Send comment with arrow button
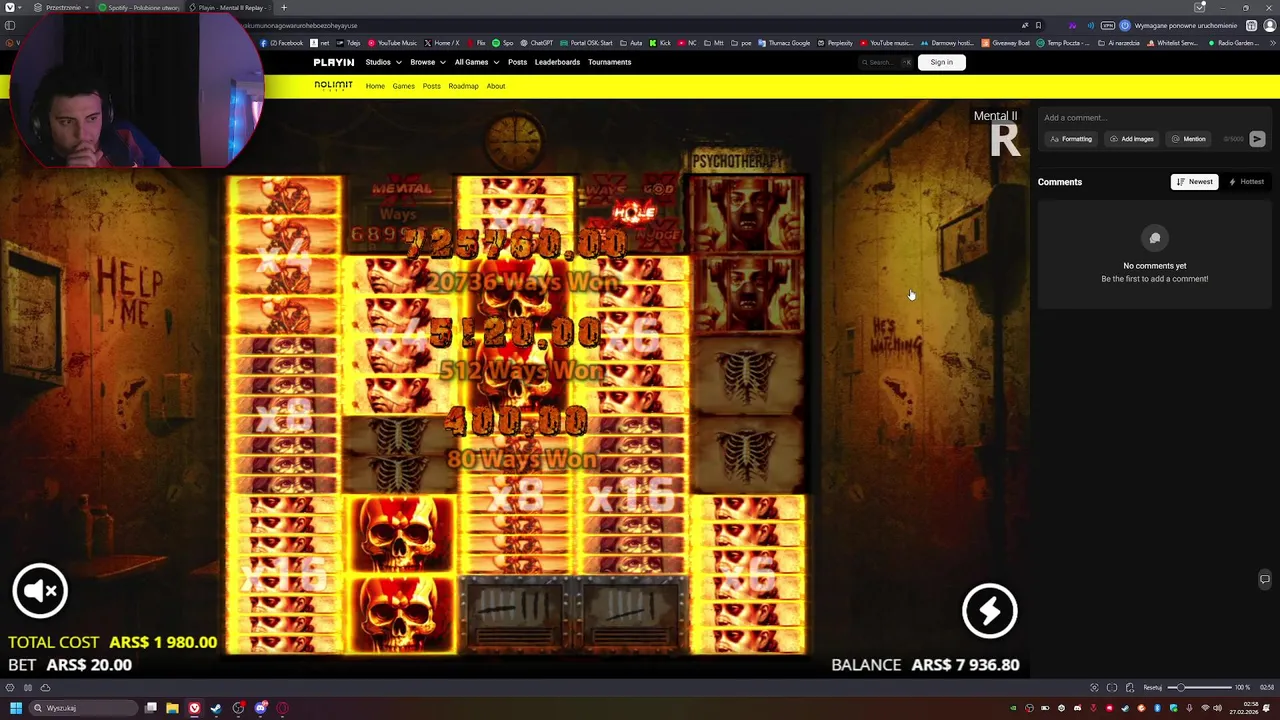This screenshot has height=720, width=1280. (x=1257, y=139)
